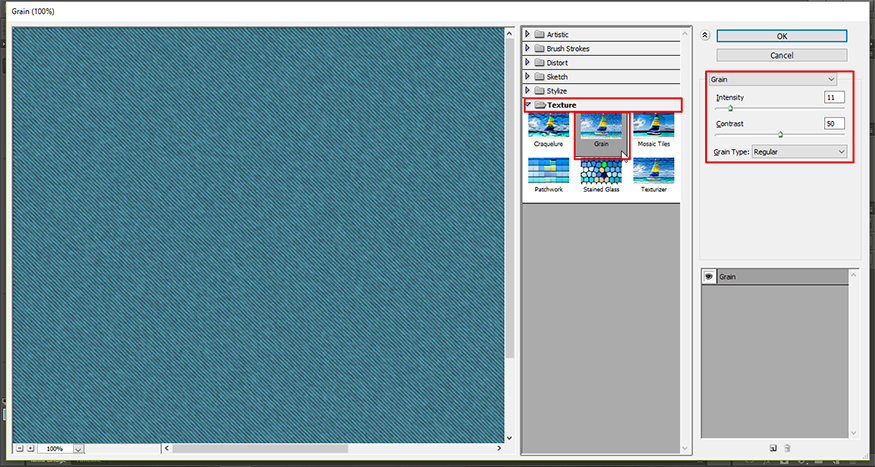Click the preview horizontal scrollbar right arrow
This screenshot has height=467, width=875.
(499, 448)
